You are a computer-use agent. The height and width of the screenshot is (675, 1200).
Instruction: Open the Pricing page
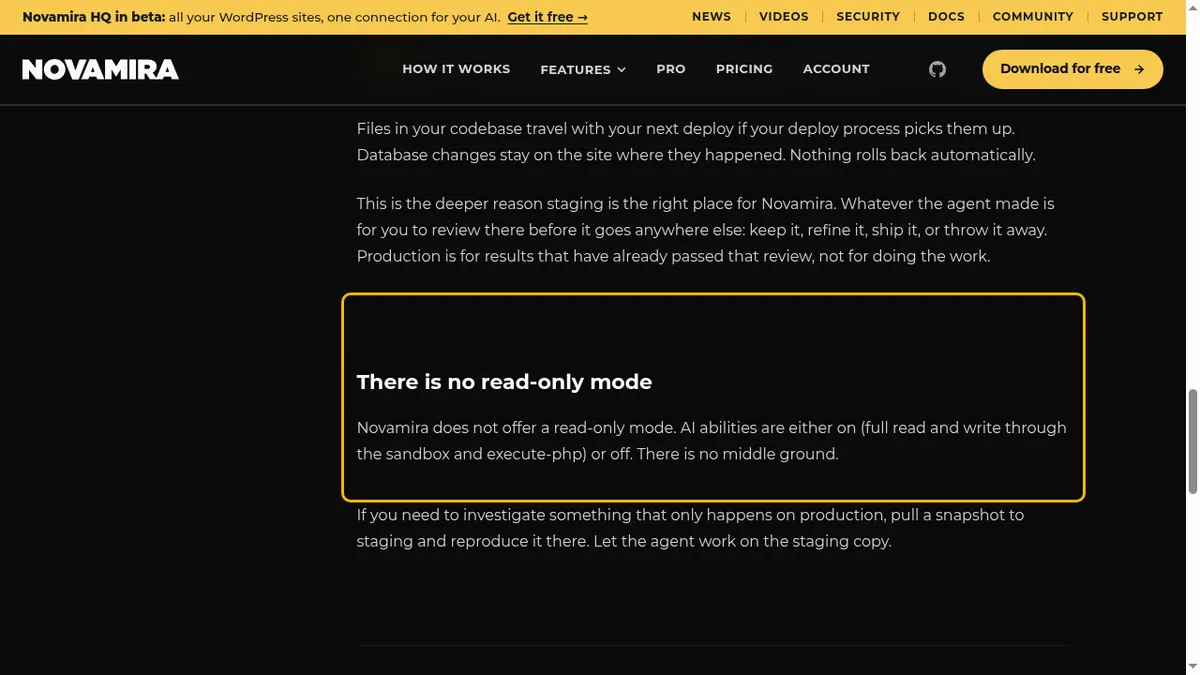[744, 69]
